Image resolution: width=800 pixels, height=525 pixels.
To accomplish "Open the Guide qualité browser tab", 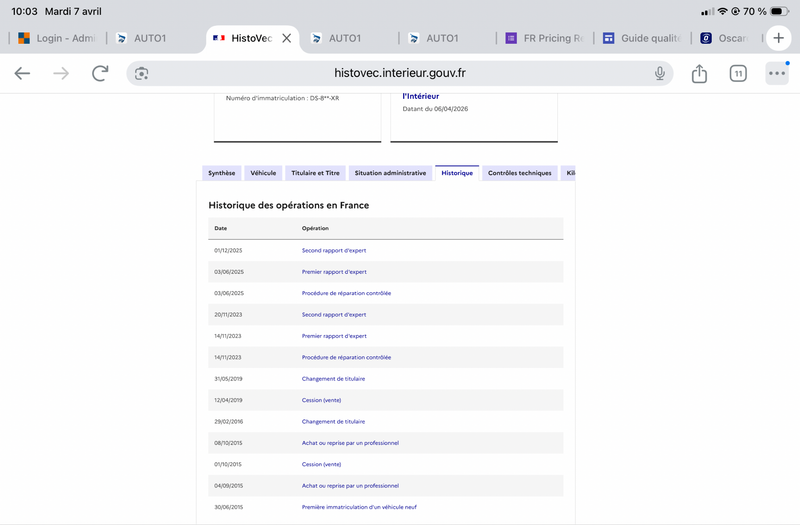I will [x=642, y=38].
